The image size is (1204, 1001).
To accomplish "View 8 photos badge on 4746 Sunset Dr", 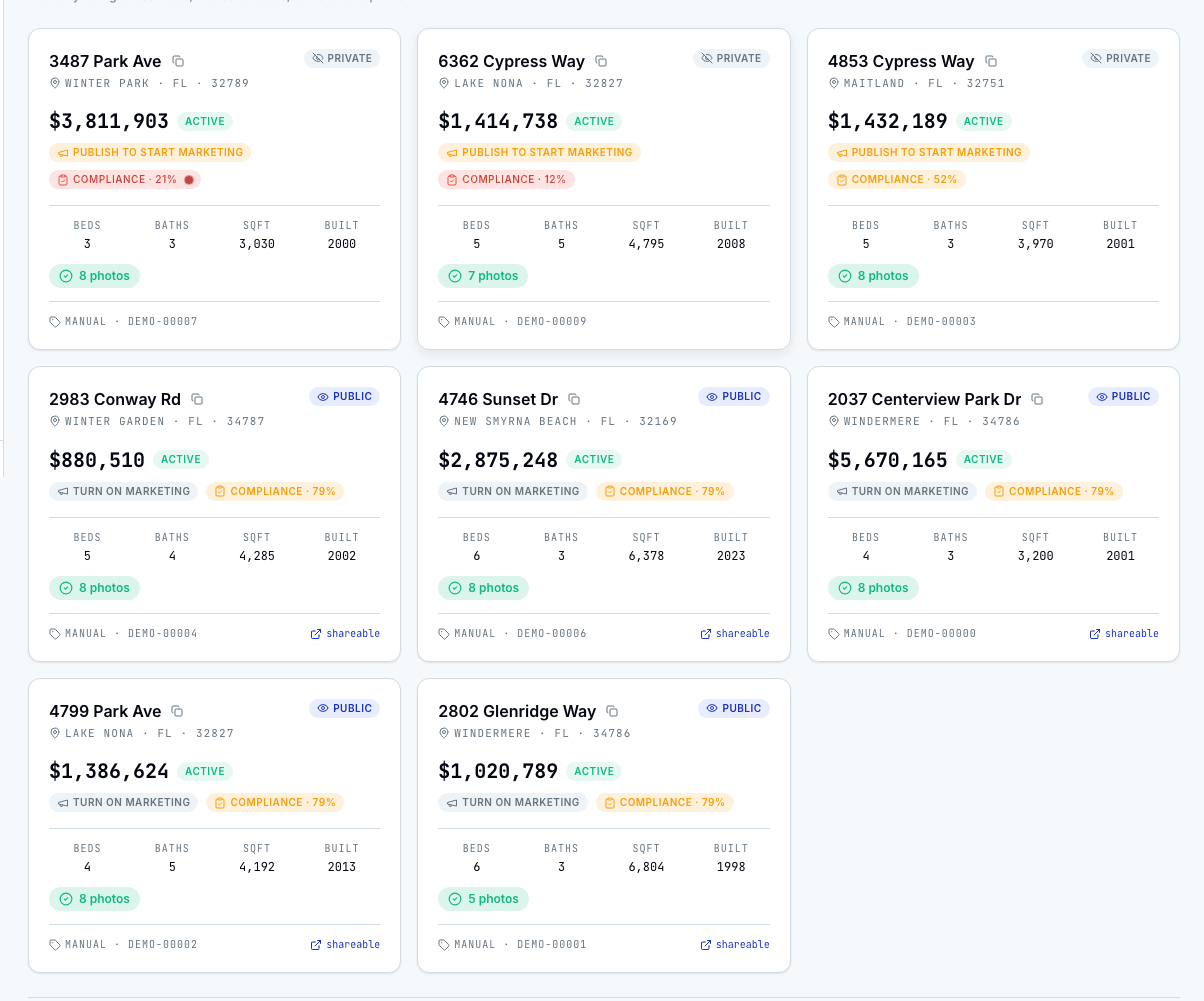I will pyautogui.click(x=483, y=588).
